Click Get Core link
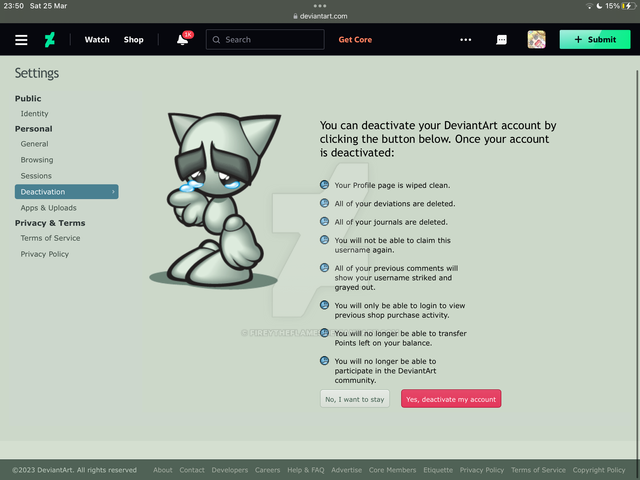 [x=355, y=40]
